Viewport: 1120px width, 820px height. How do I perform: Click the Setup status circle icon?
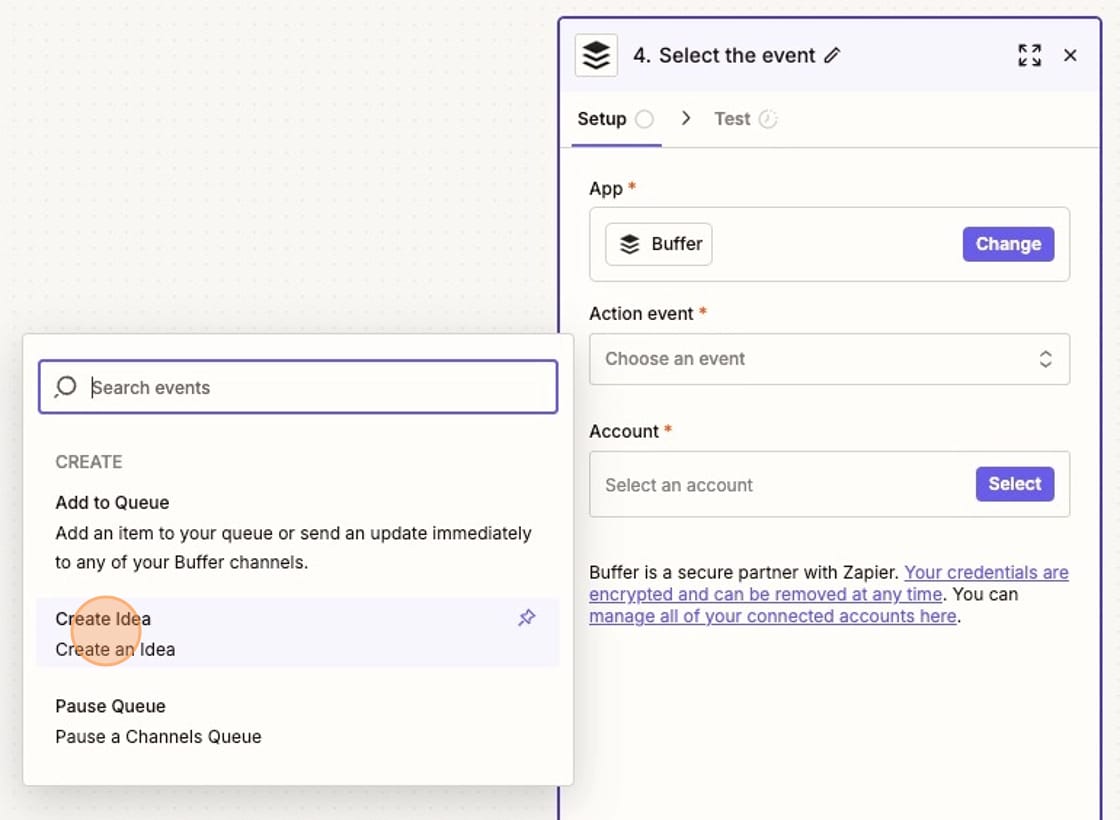tap(644, 119)
